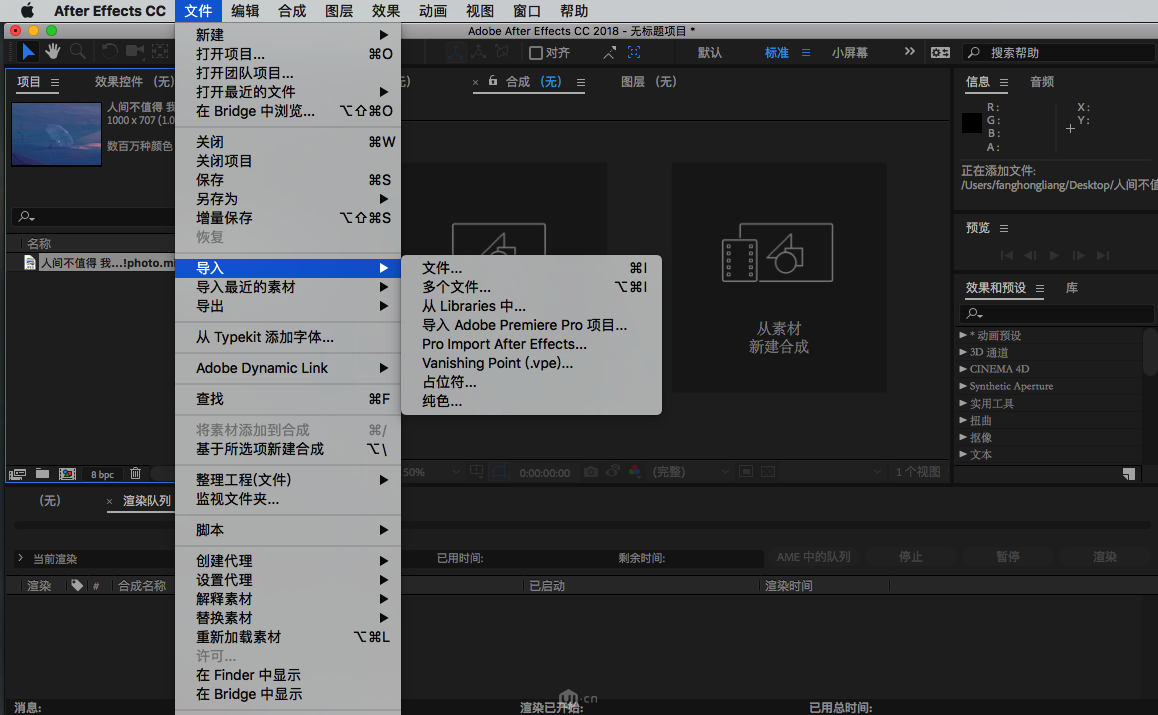Create new folder in project panel
The height and width of the screenshot is (715, 1158).
pos(42,473)
